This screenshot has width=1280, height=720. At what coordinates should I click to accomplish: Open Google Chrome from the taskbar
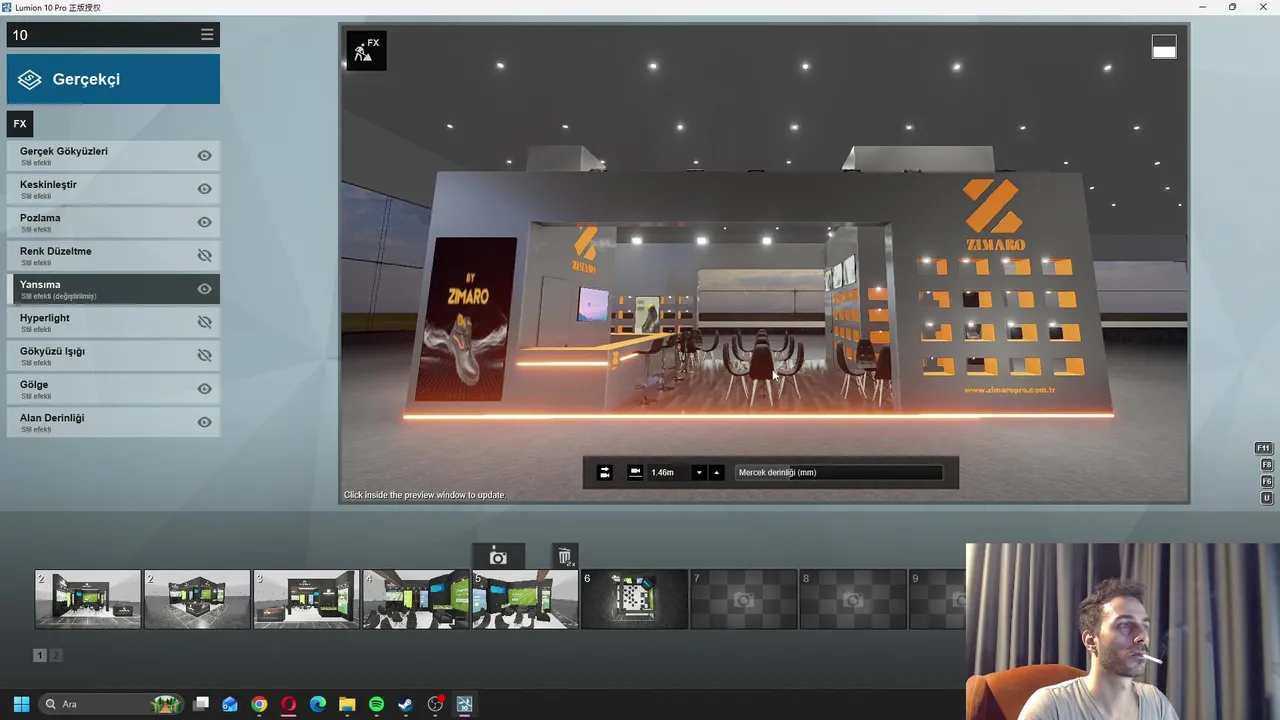[x=259, y=704]
